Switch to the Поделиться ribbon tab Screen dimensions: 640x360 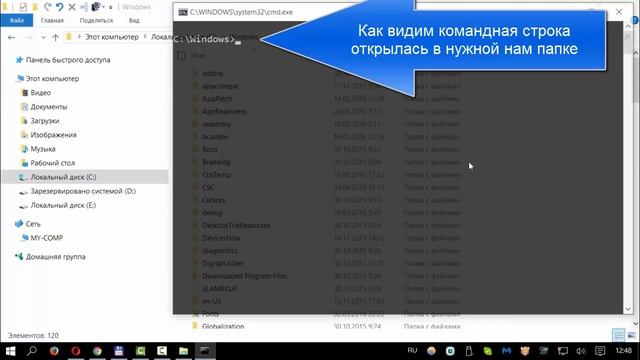pos(96,20)
